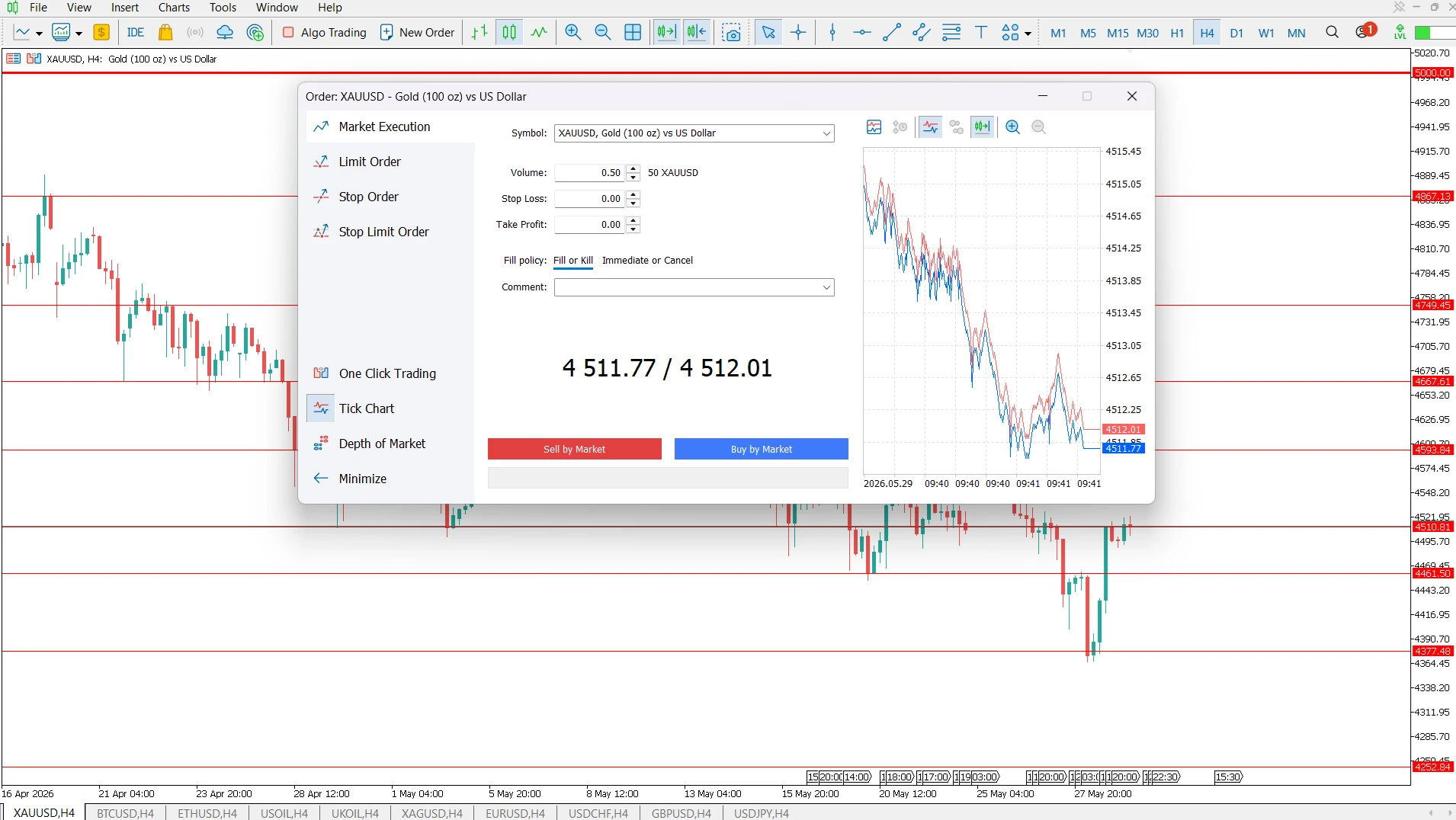Take a chart screenshot with camera icon
Screen dimensions: 1456x820
[731, 33]
